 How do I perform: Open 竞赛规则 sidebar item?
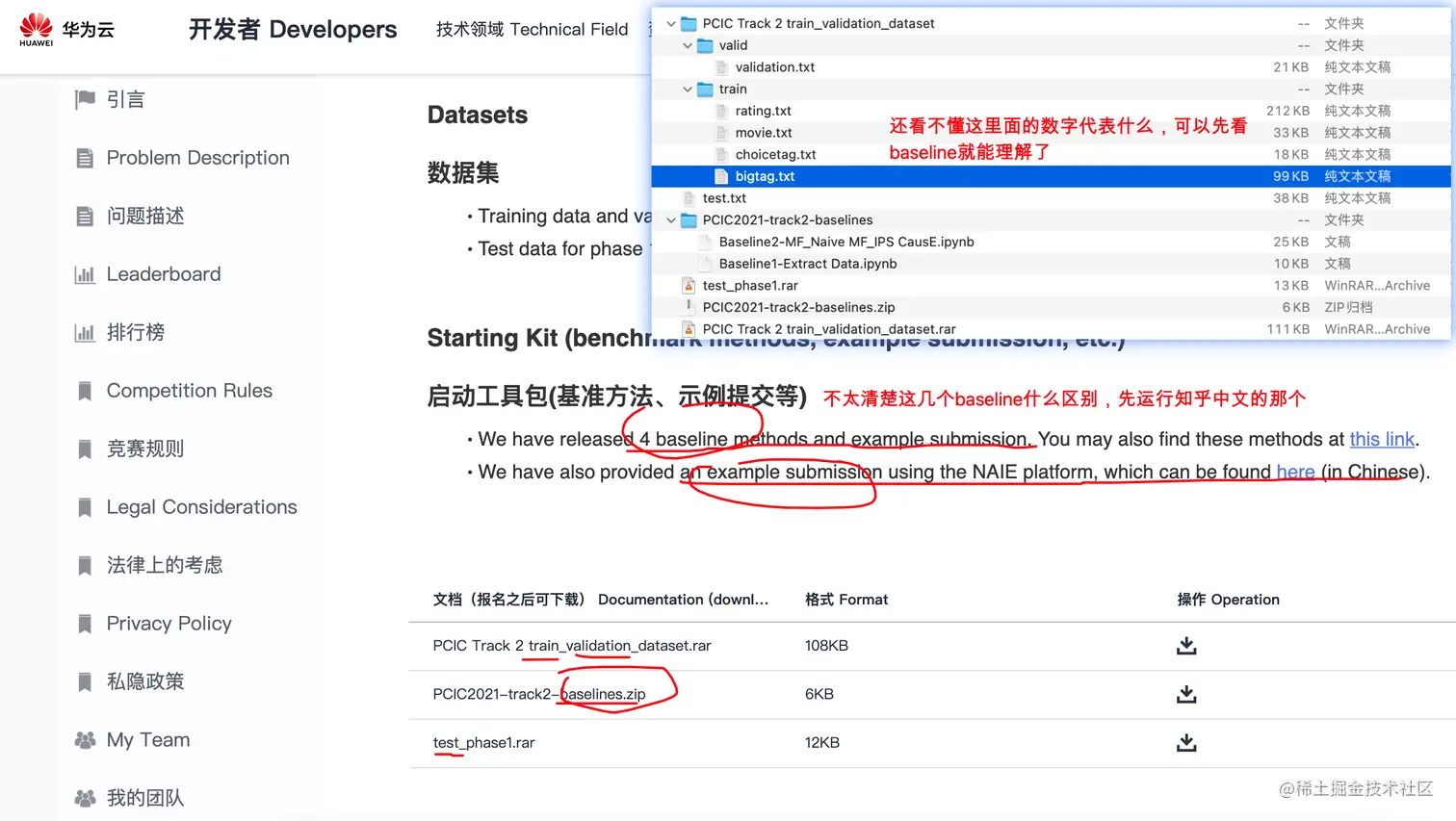(x=145, y=449)
